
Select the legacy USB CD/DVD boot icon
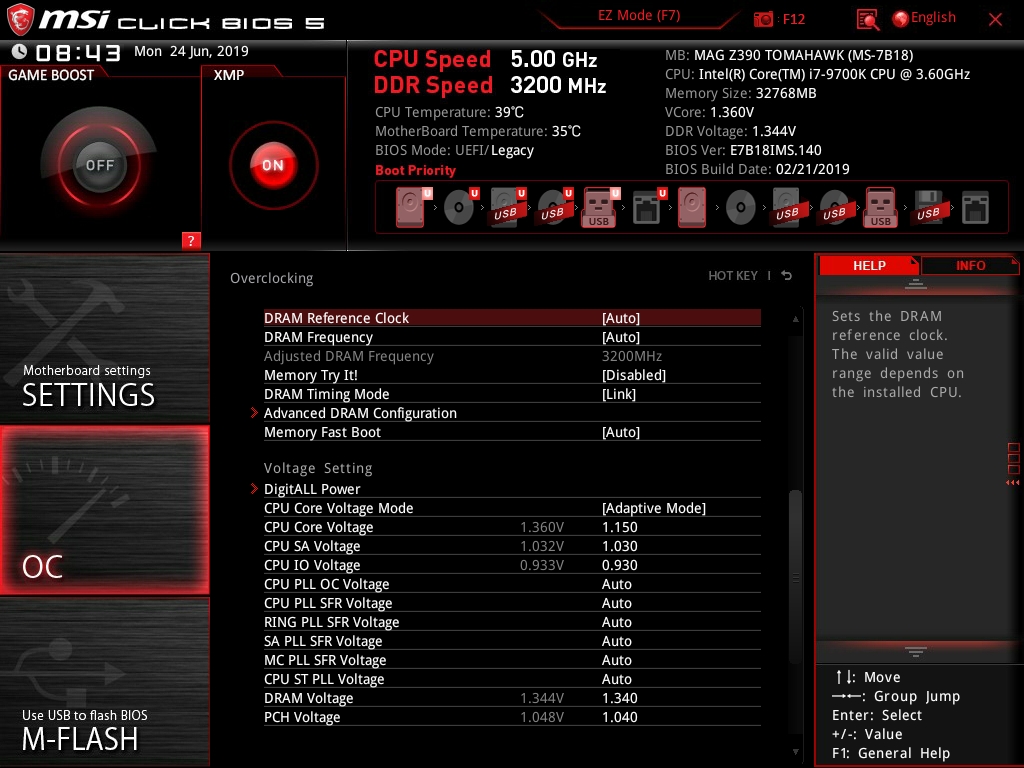pos(834,208)
